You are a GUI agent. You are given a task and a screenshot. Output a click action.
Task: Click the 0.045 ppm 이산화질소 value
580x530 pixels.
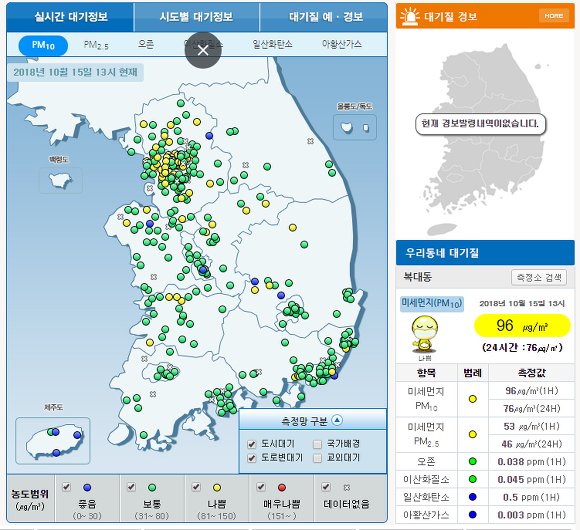[x=532, y=479]
